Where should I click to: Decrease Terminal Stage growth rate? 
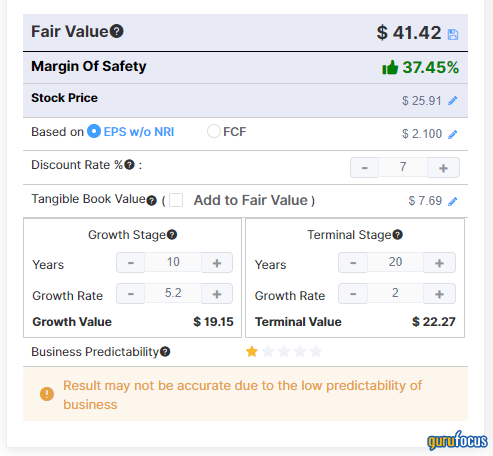point(353,294)
